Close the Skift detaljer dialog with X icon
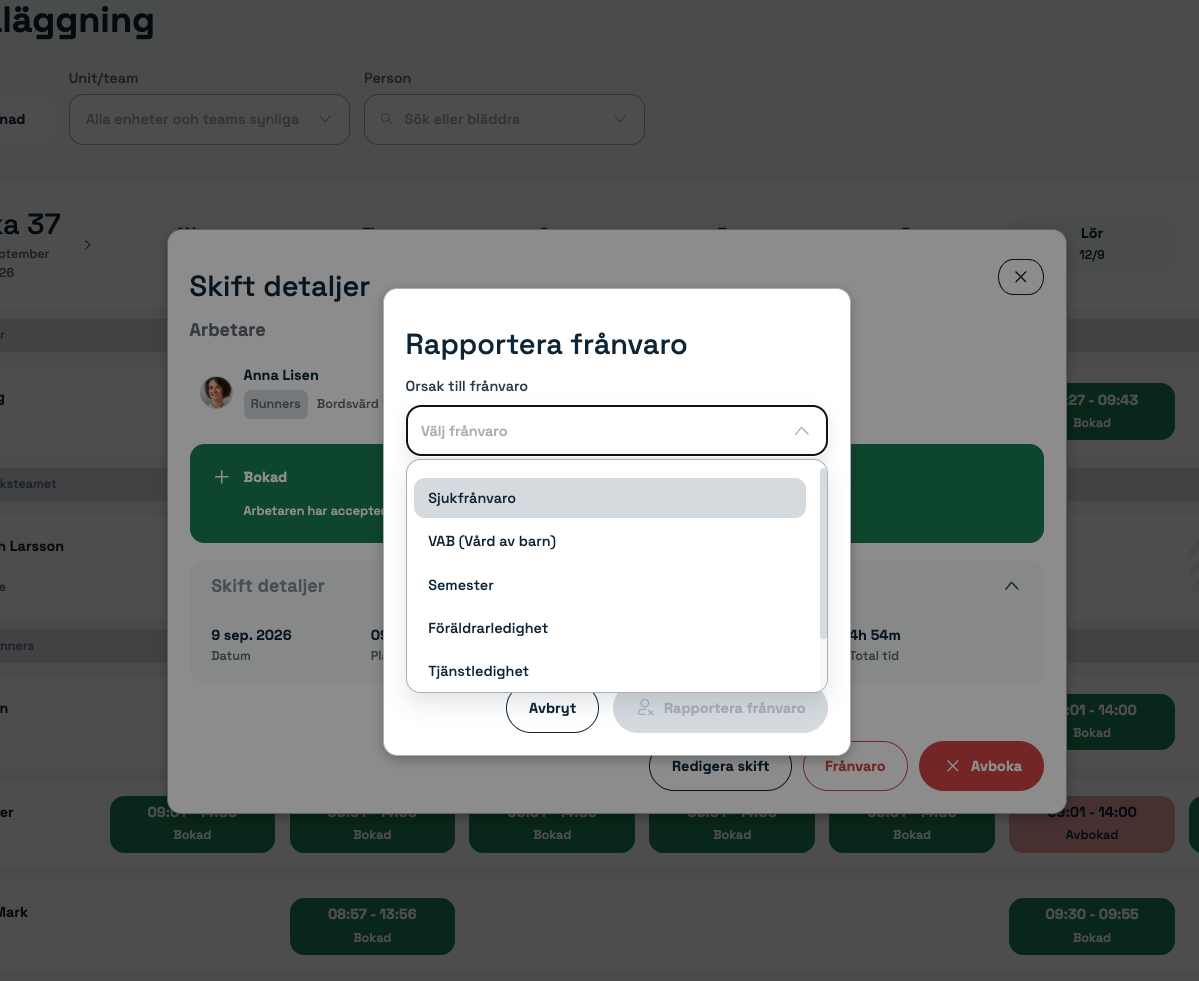This screenshot has height=981, width=1199. pos(1020,277)
